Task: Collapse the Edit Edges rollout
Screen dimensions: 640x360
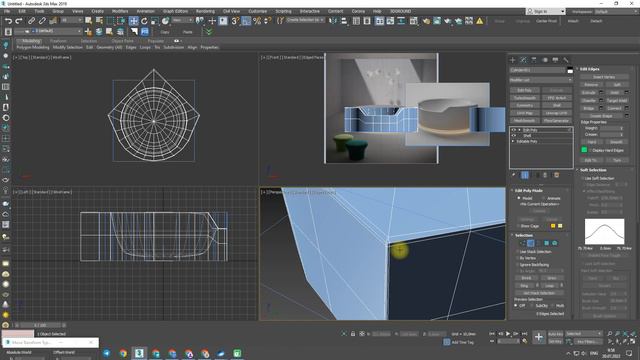Action: coord(589,69)
